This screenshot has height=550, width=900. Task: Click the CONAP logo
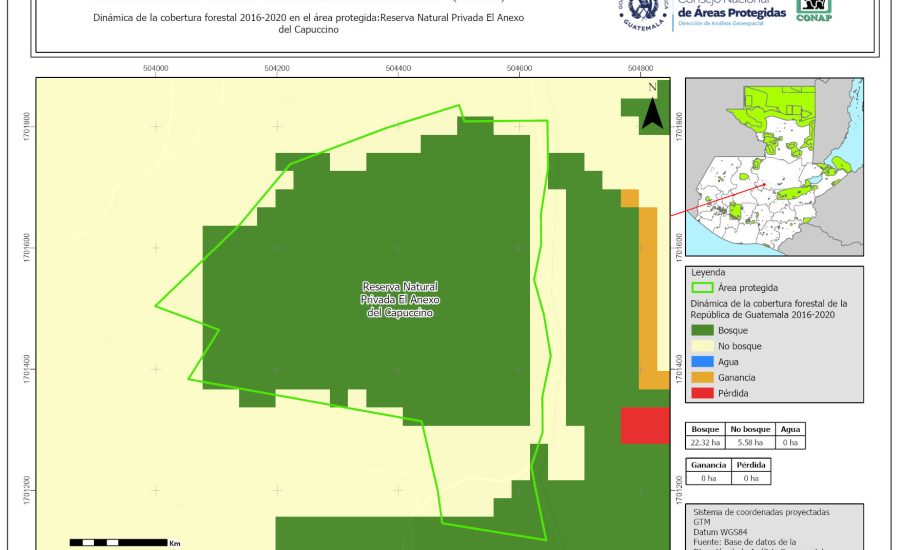[814, 10]
